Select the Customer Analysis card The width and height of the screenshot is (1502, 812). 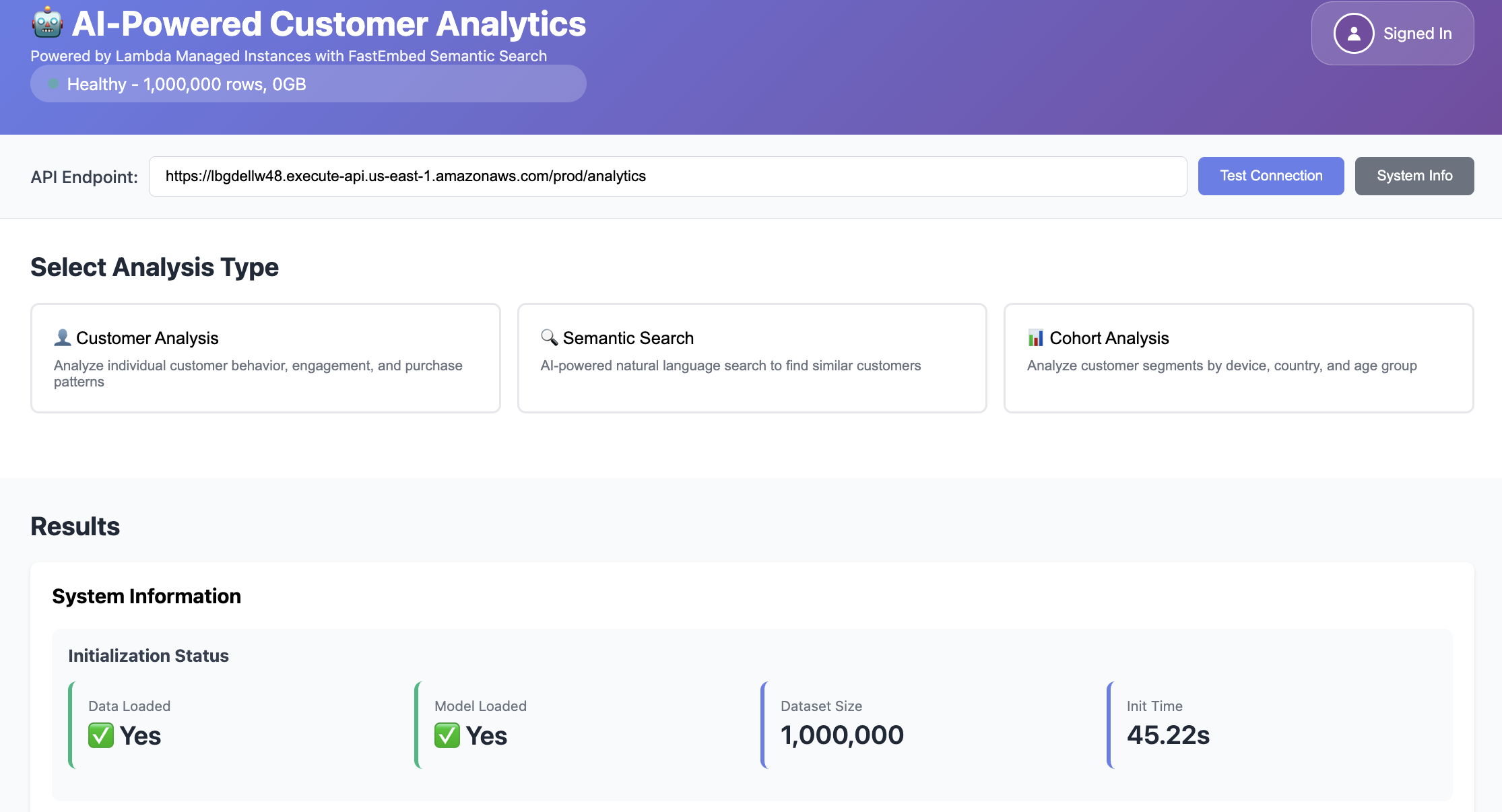point(265,358)
